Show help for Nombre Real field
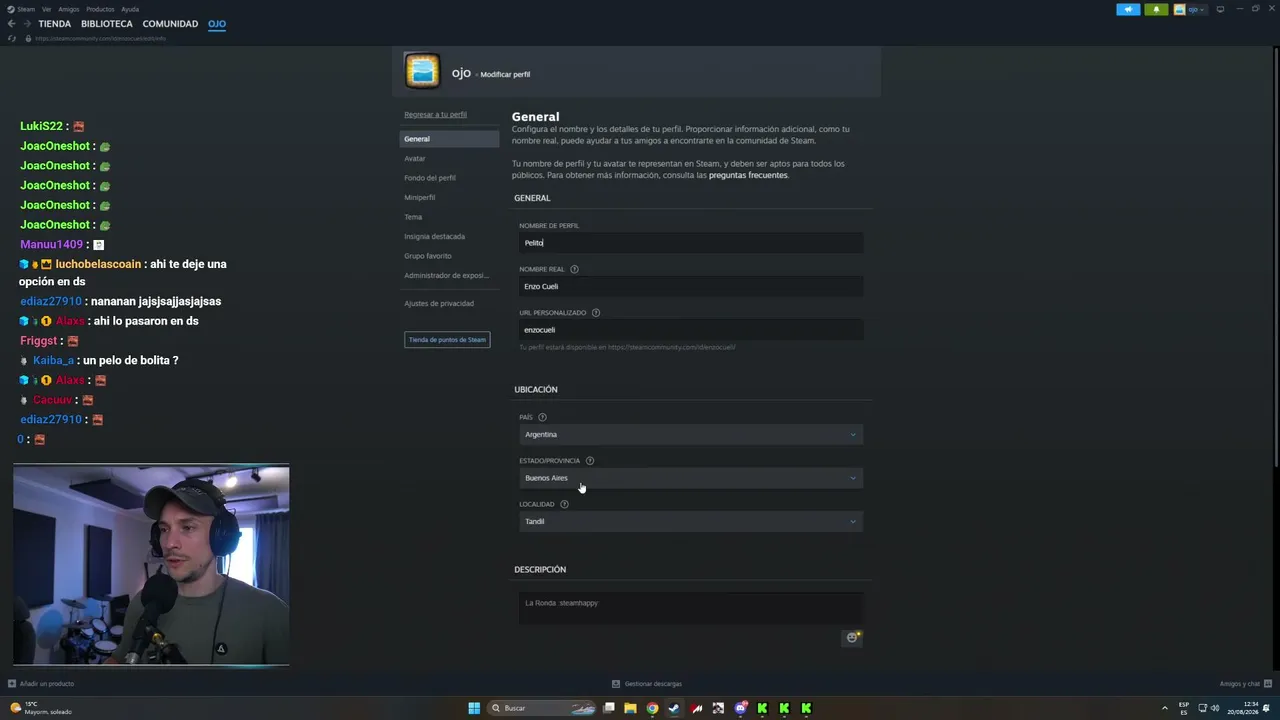1280x720 pixels. [574, 269]
